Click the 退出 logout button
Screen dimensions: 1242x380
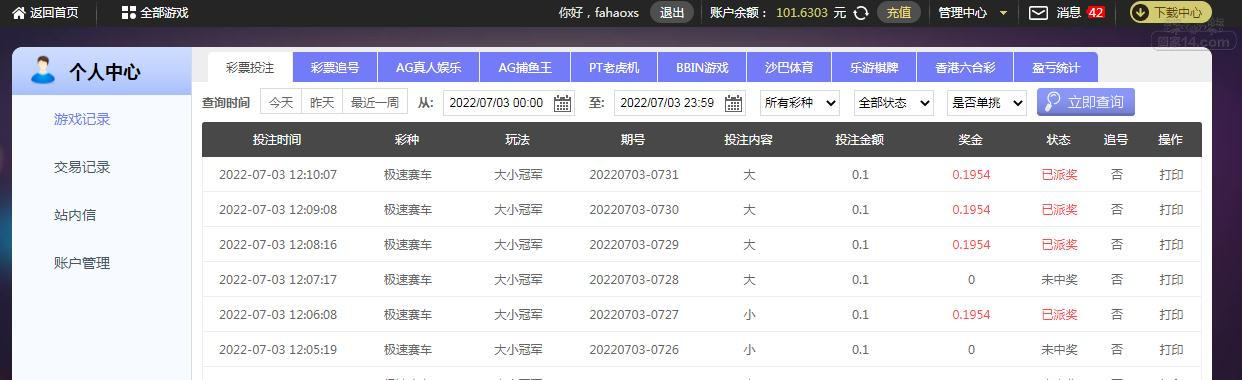tap(672, 13)
